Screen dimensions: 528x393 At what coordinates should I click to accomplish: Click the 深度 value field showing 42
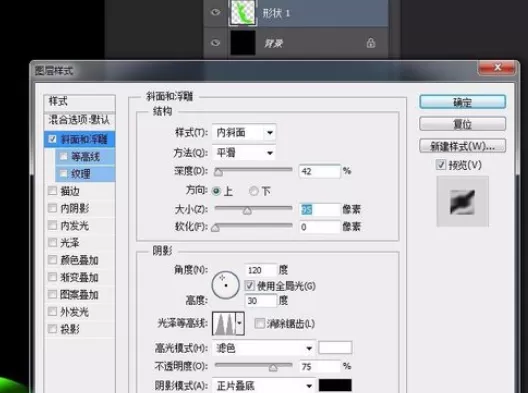tap(319, 171)
